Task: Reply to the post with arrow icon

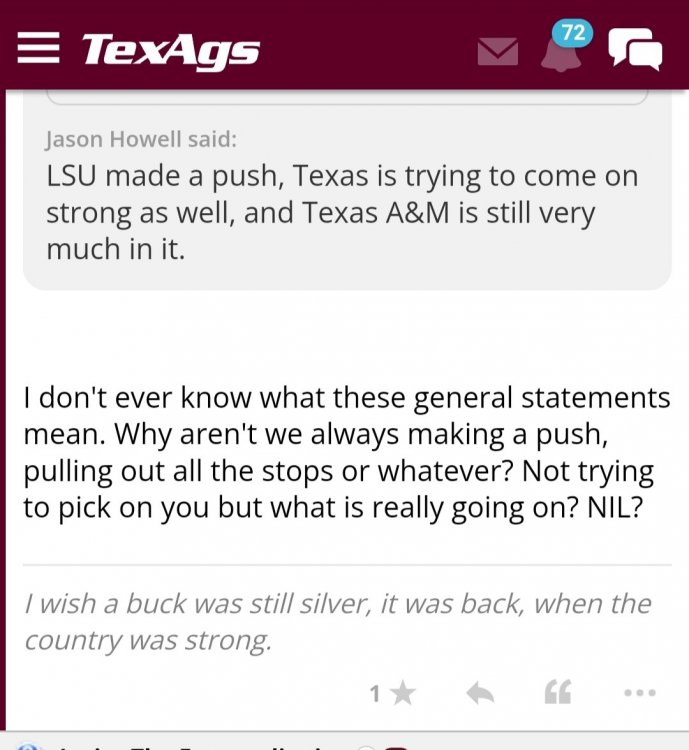Action: click(x=480, y=693)
